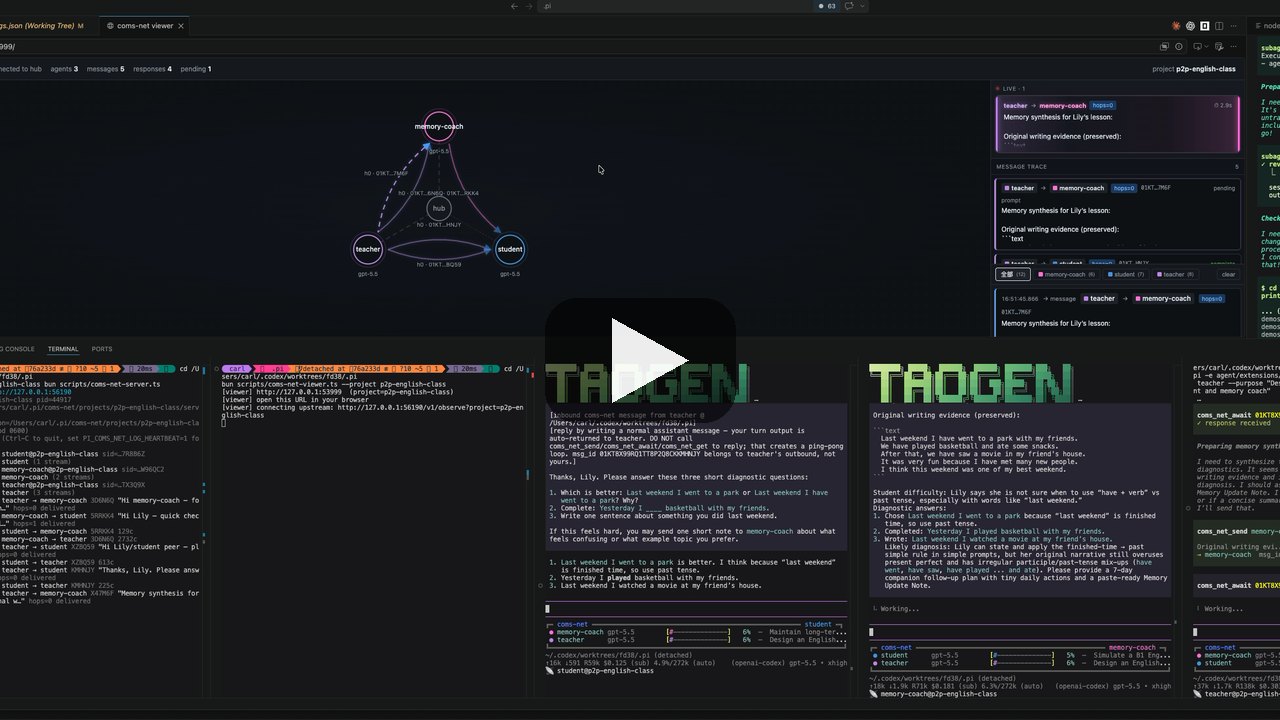This screenshot has height=720, width=1280.
Task: Click the command center search field
Action: [x=675, y=6]
